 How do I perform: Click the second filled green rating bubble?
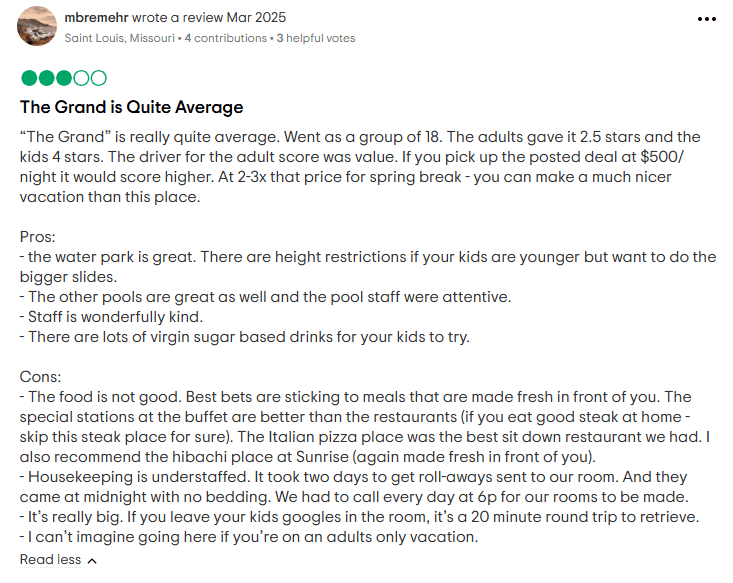tap(47, 78)
